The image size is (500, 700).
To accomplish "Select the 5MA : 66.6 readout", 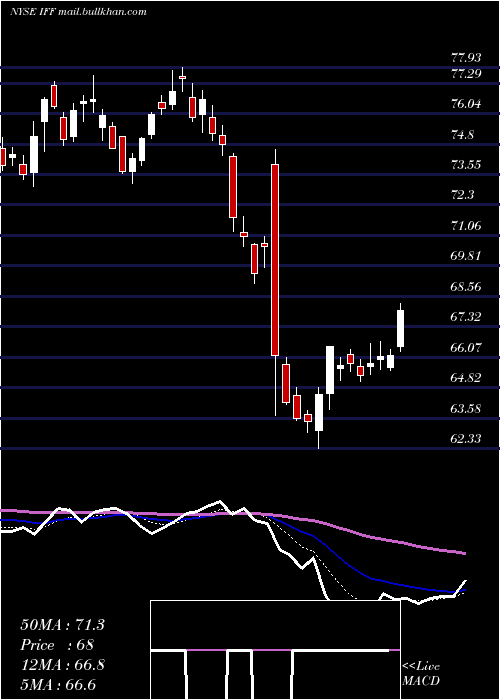I will pyautogui.click(x=58, y=684).
